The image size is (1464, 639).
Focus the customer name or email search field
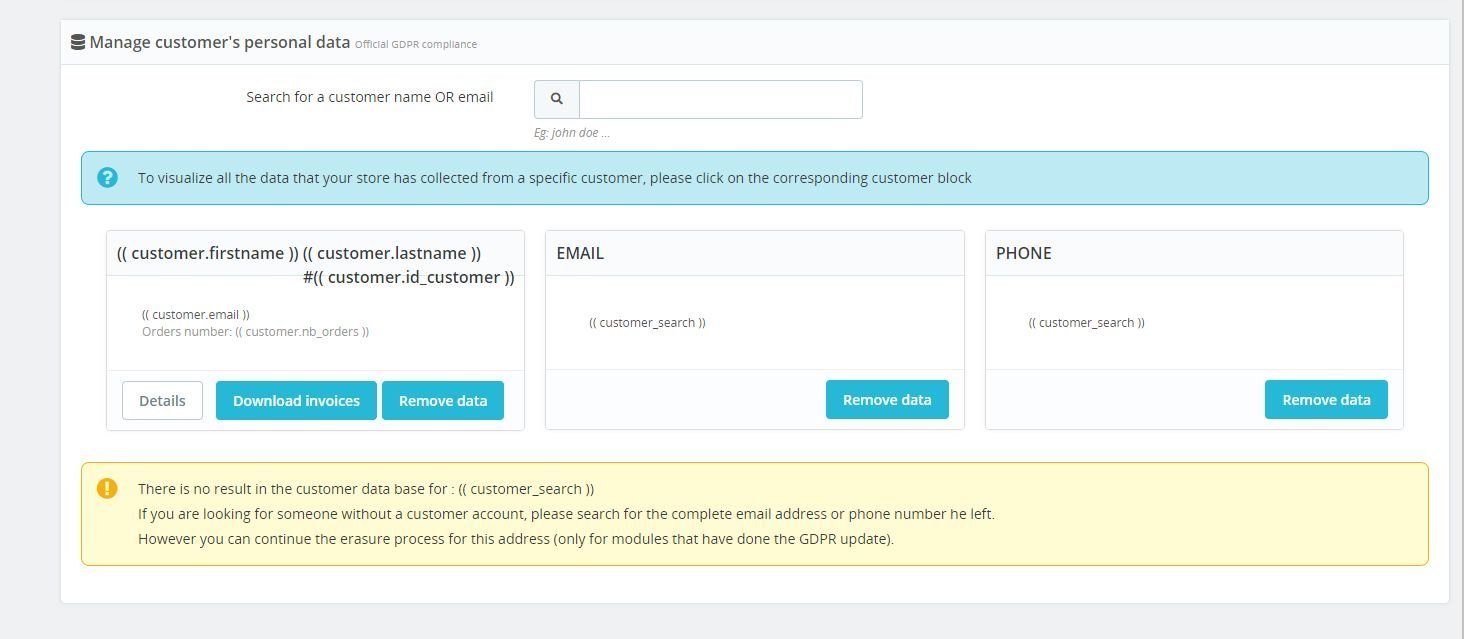(x=720, y=99)
